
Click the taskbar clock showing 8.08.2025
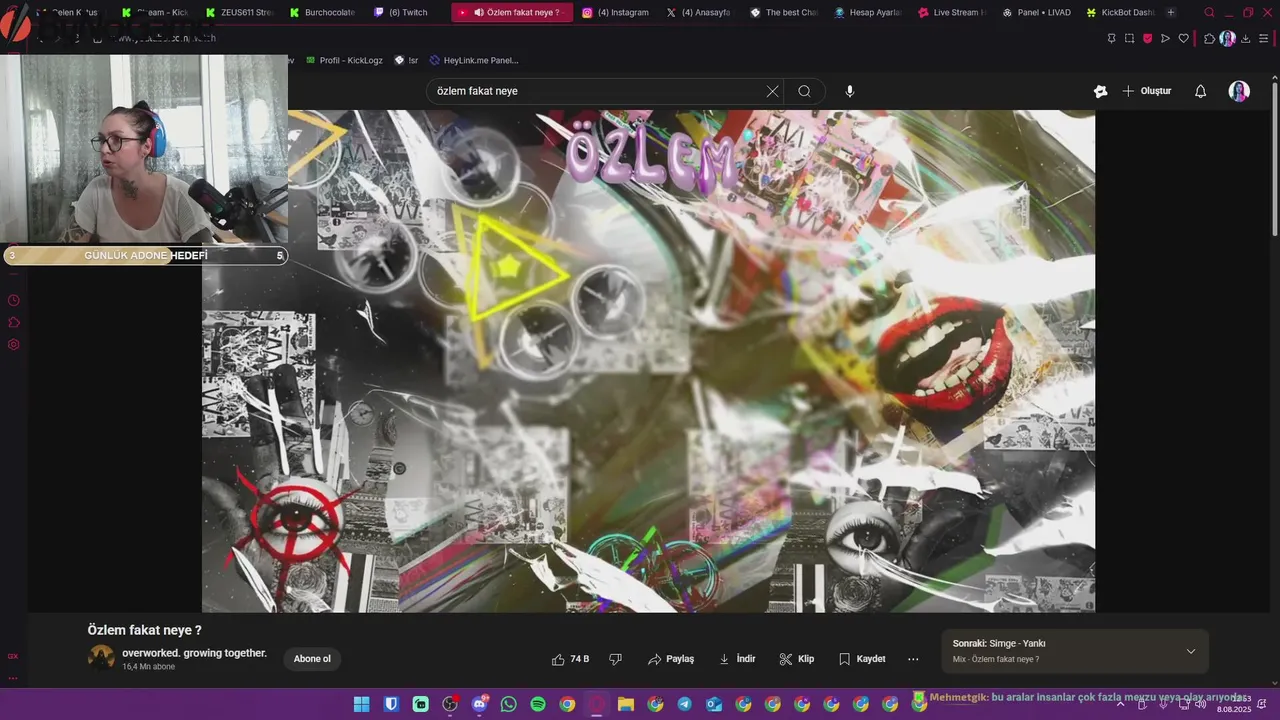[x=1234, y=704]
